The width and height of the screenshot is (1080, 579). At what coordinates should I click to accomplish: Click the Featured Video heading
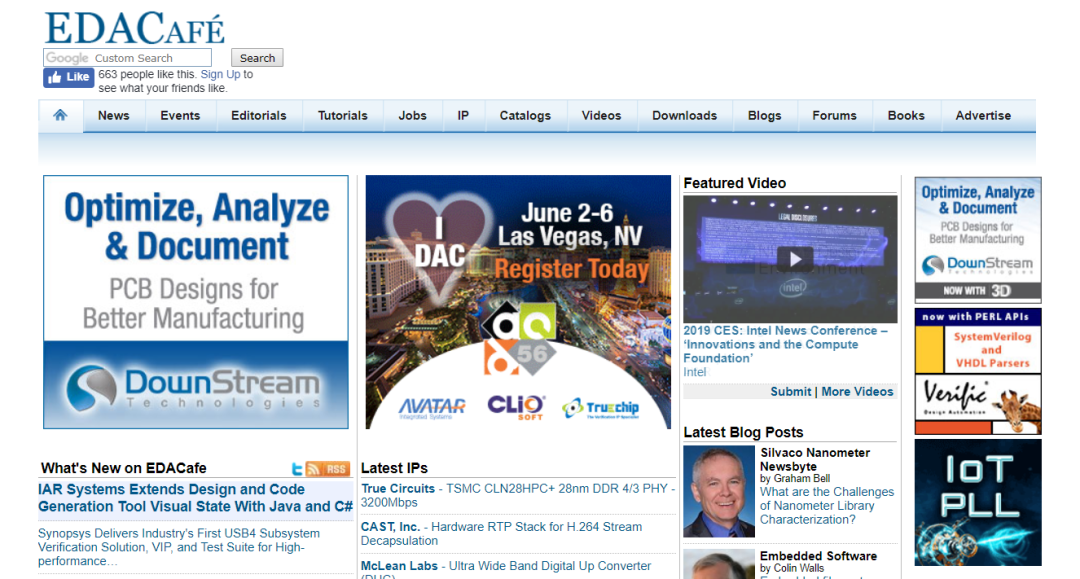click(x=734, y=183)
